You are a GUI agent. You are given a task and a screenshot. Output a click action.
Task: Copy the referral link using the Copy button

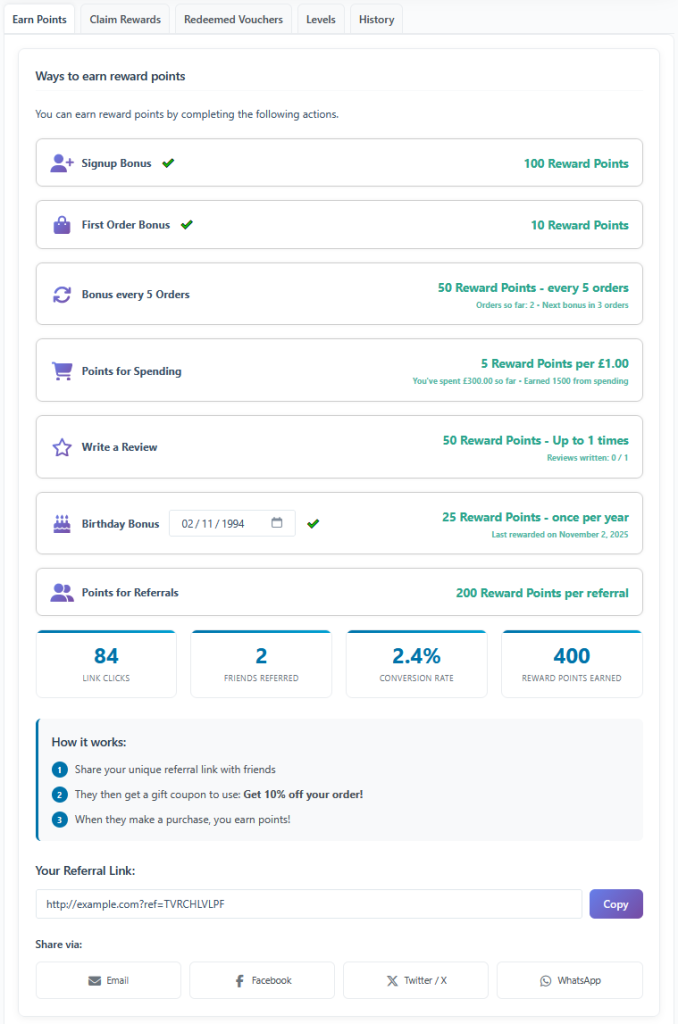coord(616,903)
